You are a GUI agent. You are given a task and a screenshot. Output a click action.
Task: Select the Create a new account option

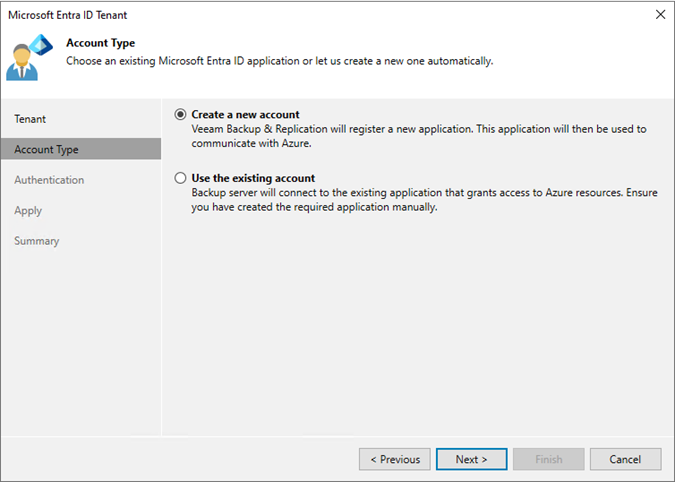(x=180, y=114)
